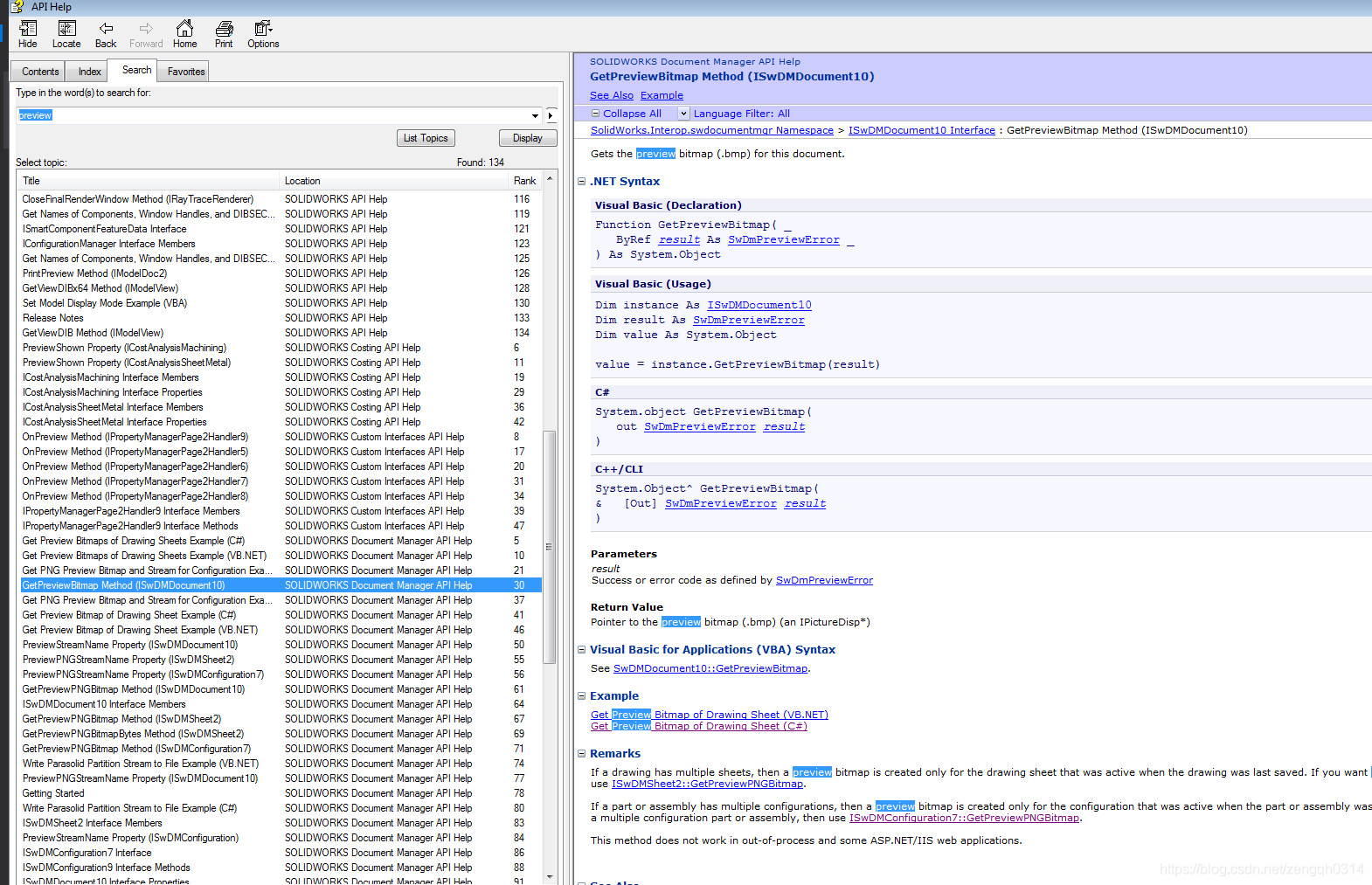Collapse all sections with Collapse All
Screen dimensions: 1372x885
coord(627,114)
